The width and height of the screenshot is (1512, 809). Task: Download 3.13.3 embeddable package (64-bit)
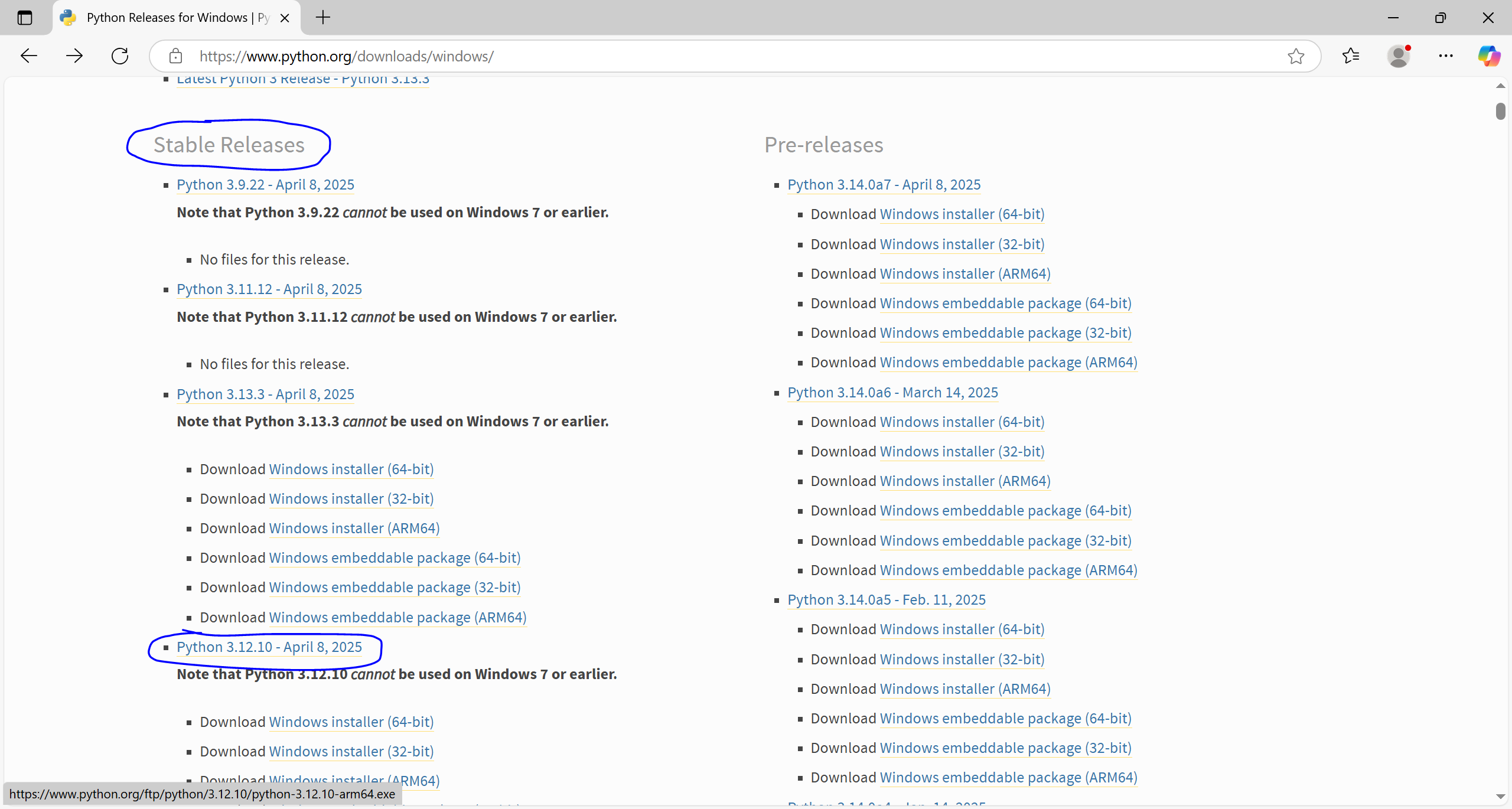point(395,558)
